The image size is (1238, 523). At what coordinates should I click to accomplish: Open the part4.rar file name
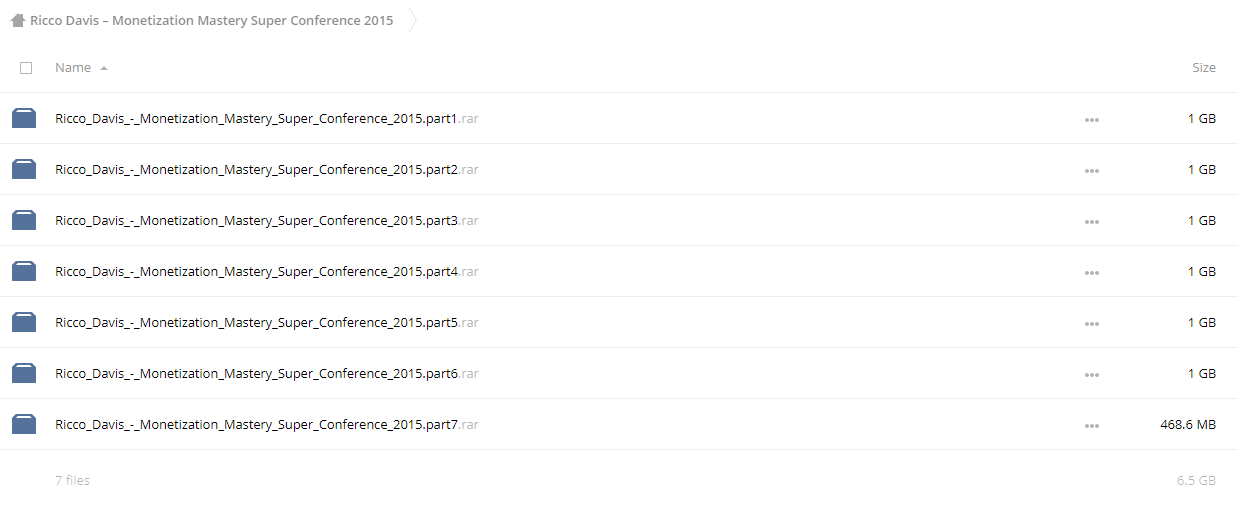click(267, 271)
